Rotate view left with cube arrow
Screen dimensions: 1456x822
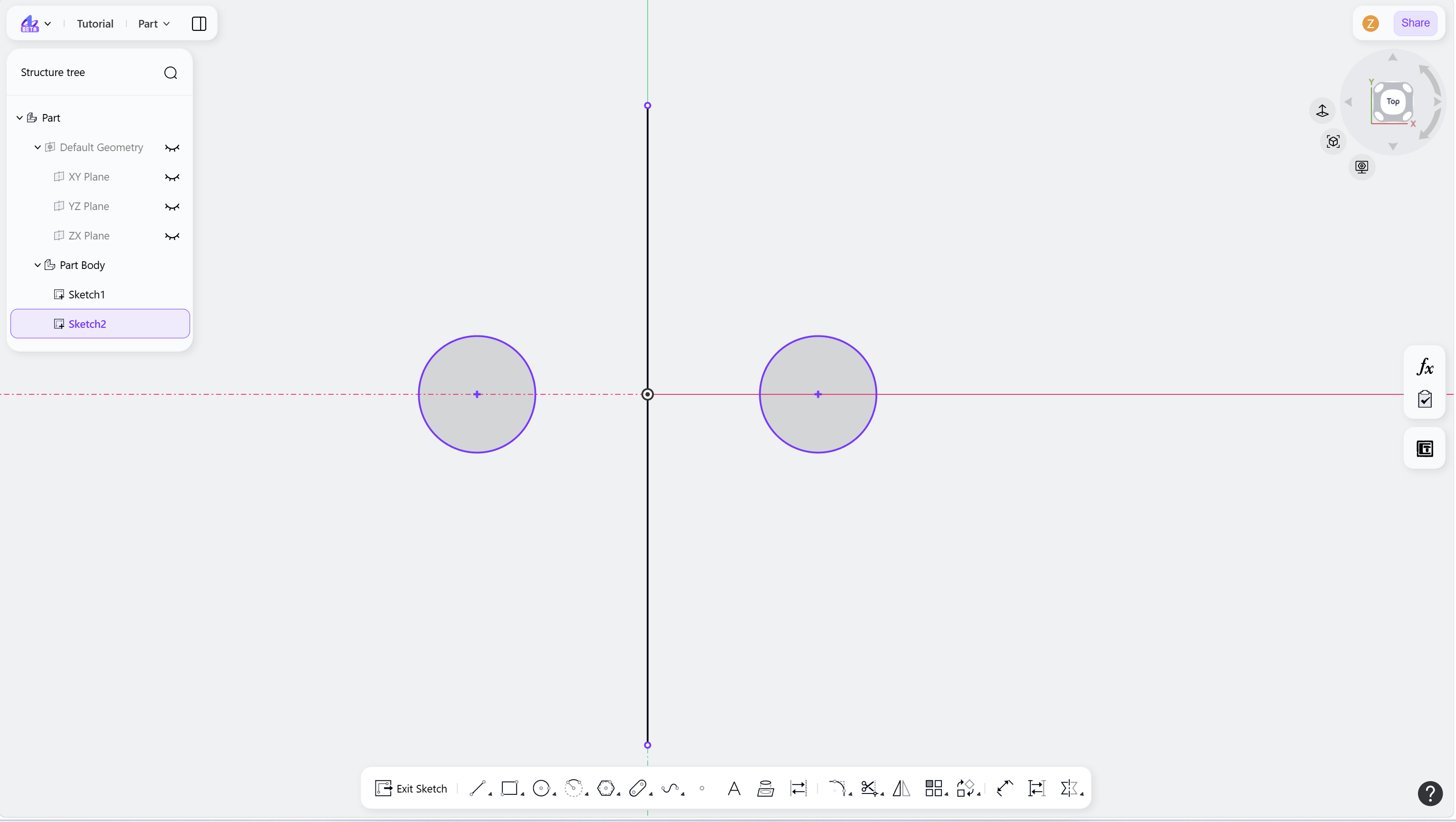[x=1349, y=102]
